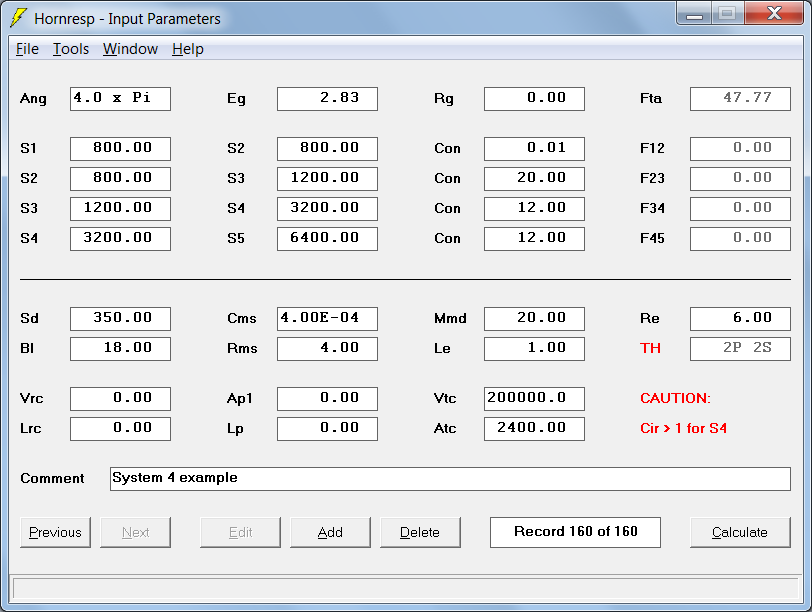812x612 pixels.
Task: Open the Tools menu
Action: pyautogui.click(x=71, y=49)
